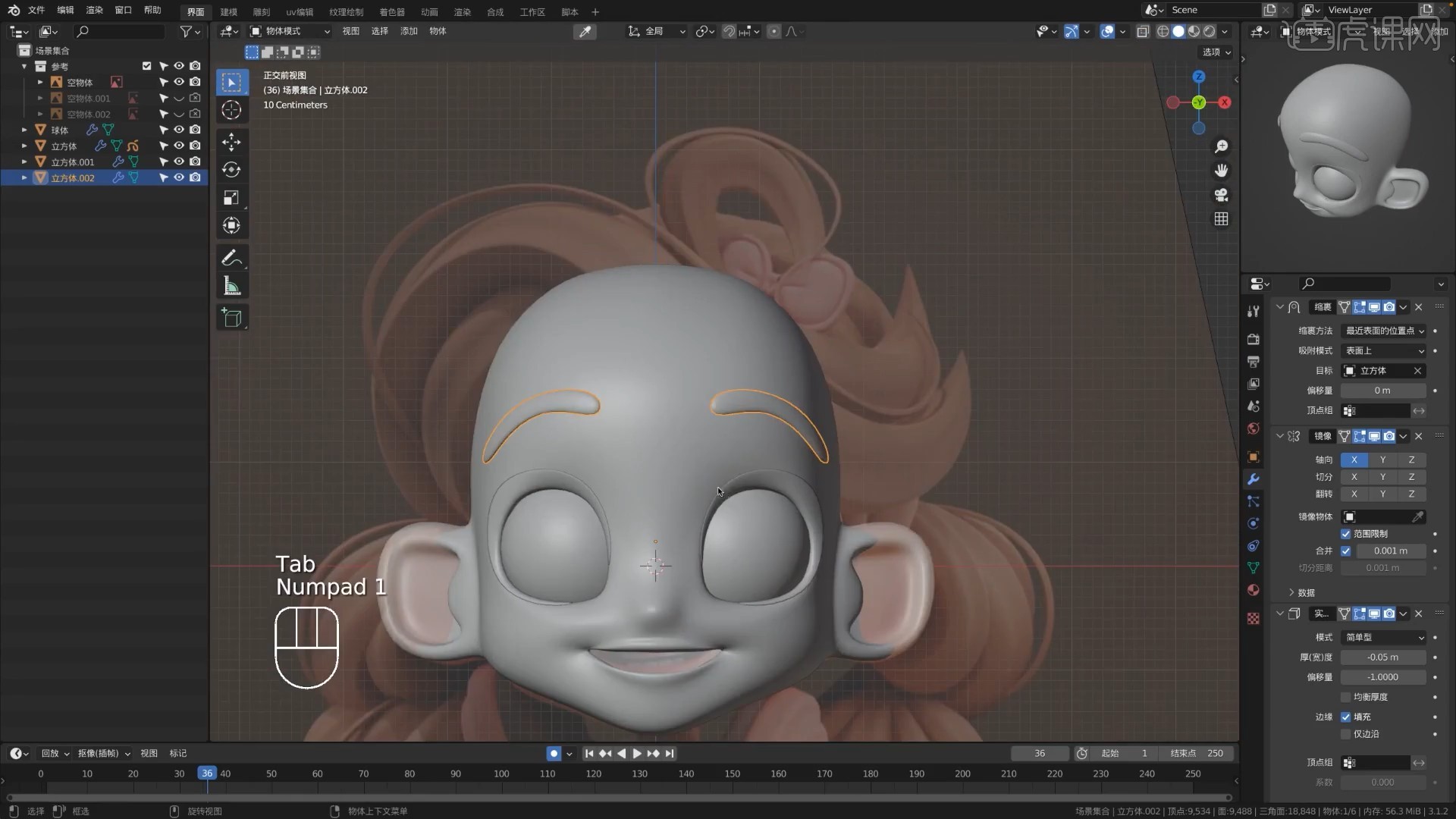Open the 渲染 menu in the top bar

[94, 10]
